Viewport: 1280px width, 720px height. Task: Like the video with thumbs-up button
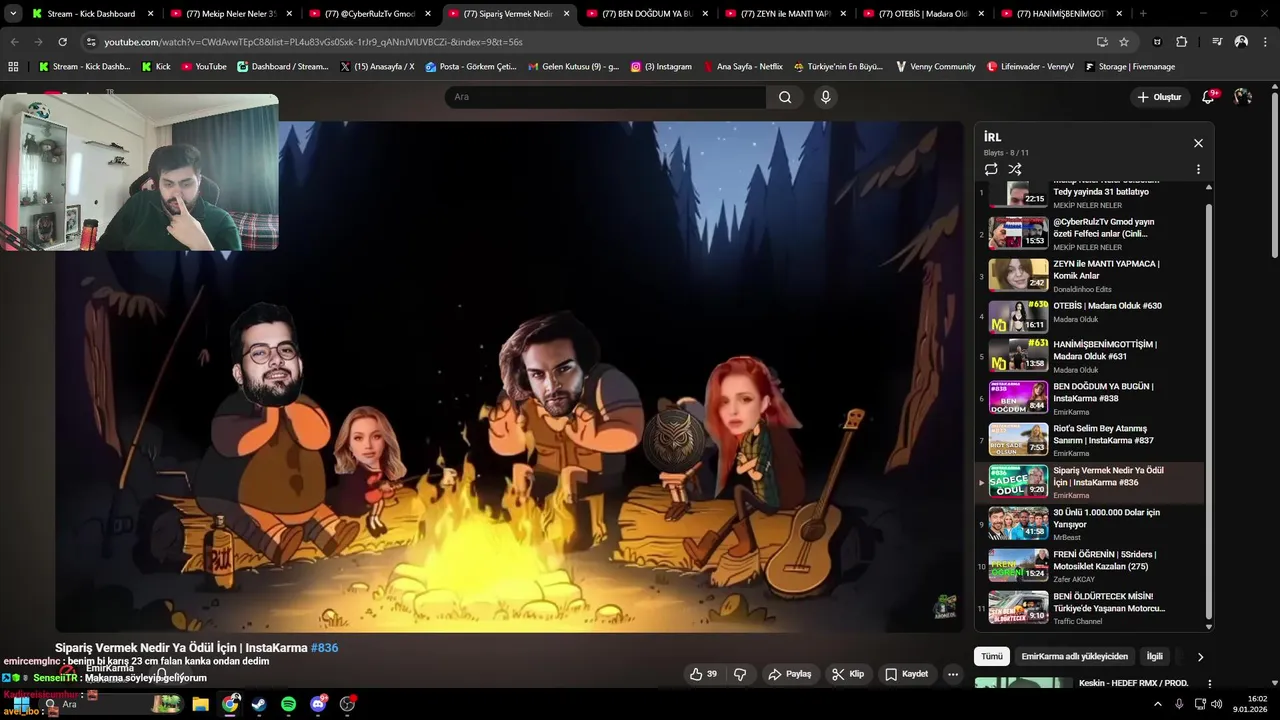click(x=704, y=674)
